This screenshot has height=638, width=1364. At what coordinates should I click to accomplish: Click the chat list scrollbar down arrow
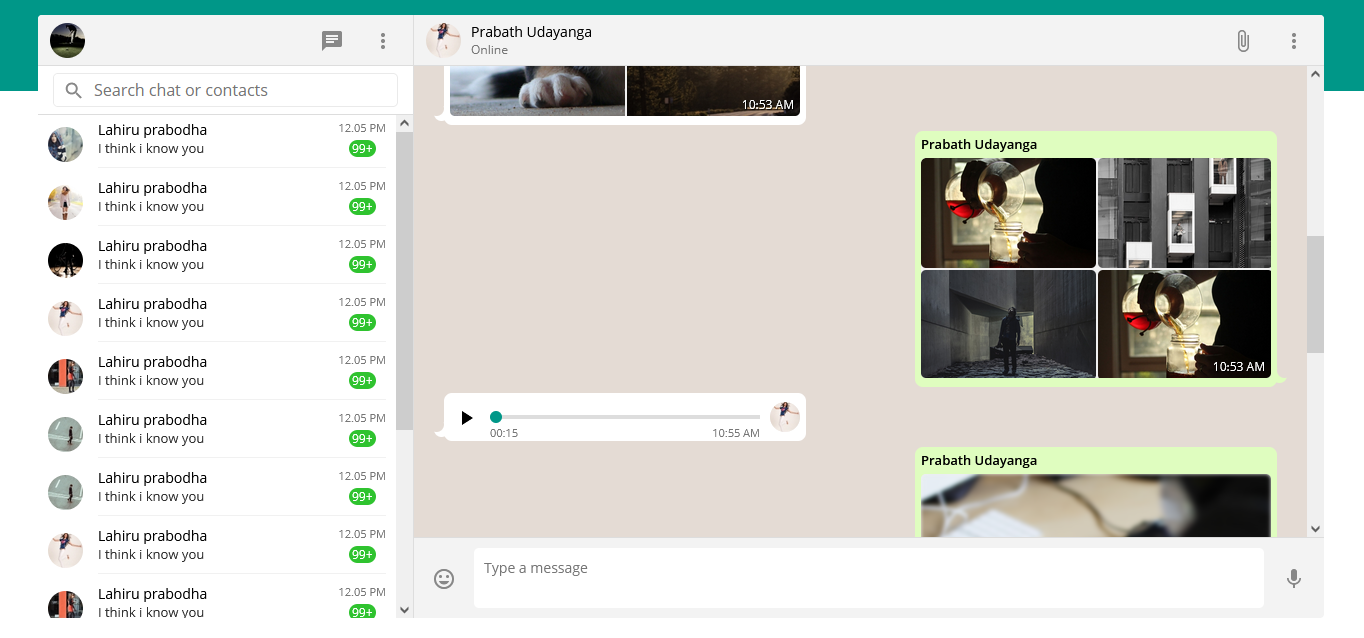(404, 609)
